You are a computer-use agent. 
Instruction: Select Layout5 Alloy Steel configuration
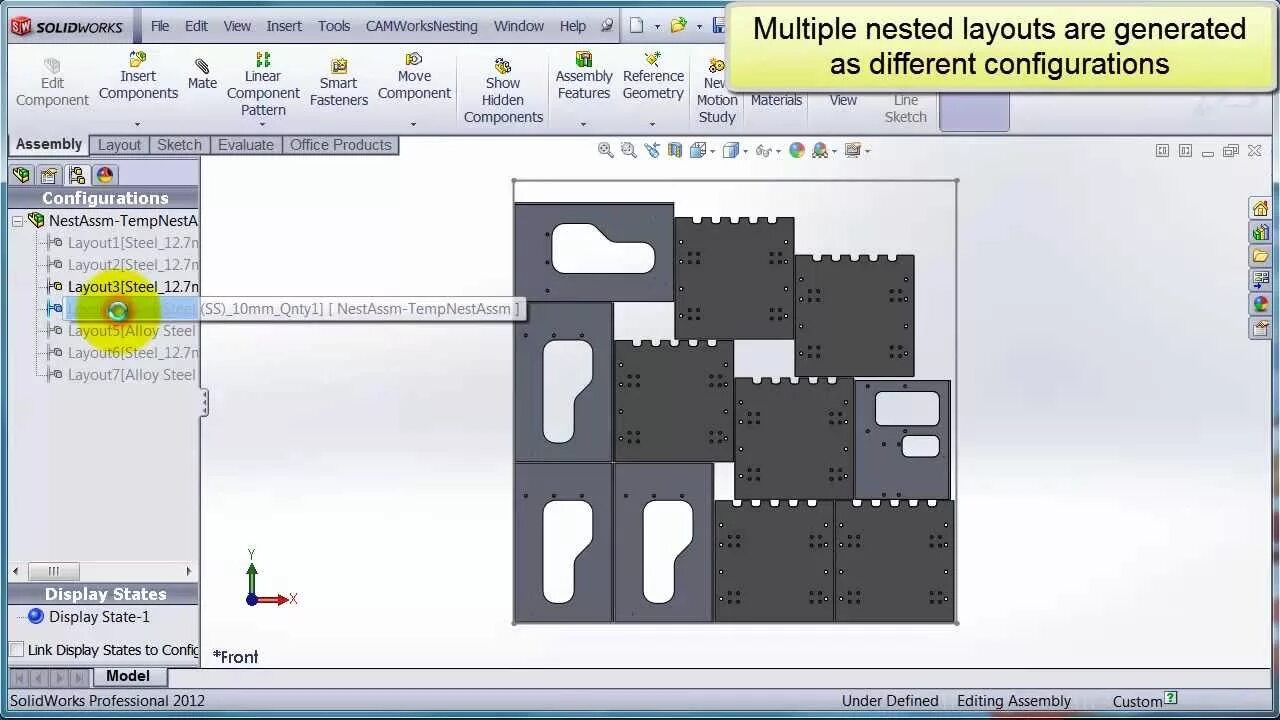[123, 330]
